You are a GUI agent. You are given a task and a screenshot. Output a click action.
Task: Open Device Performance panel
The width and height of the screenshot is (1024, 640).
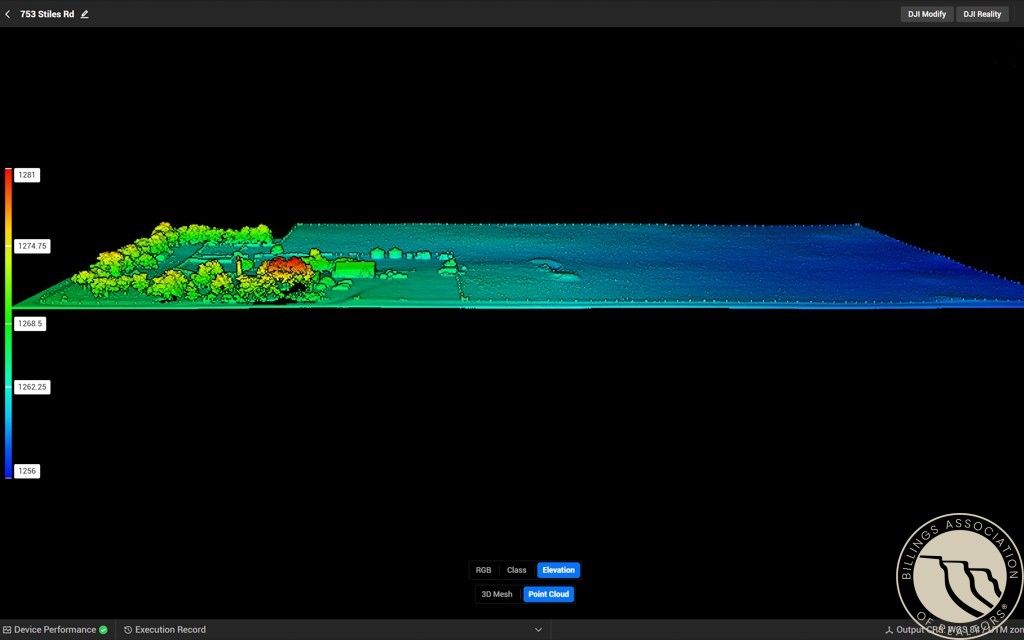pyautogui.click(x=55, y=630)
